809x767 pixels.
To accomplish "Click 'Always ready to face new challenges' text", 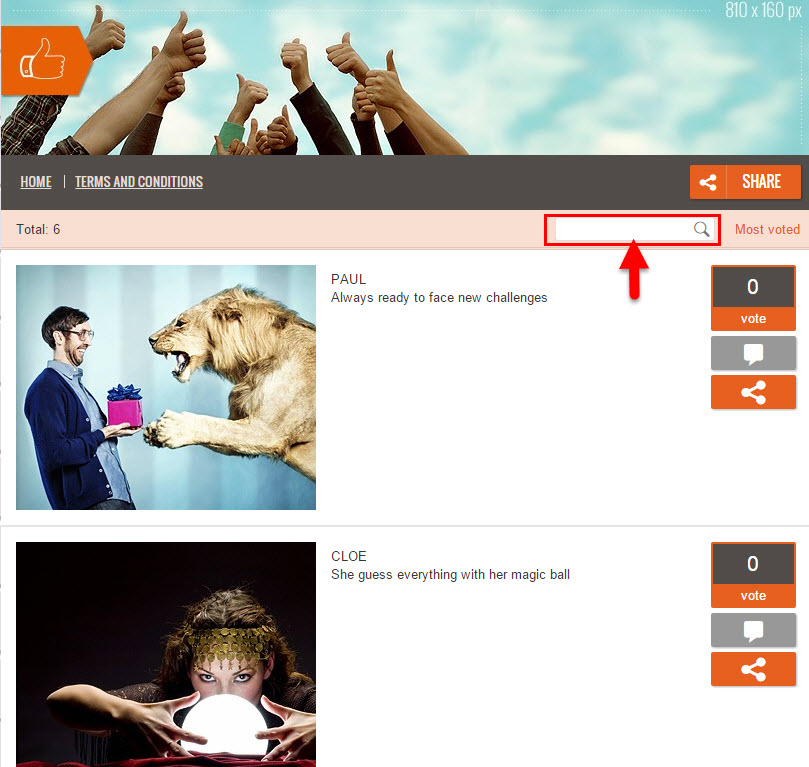I will coord(439,298).
